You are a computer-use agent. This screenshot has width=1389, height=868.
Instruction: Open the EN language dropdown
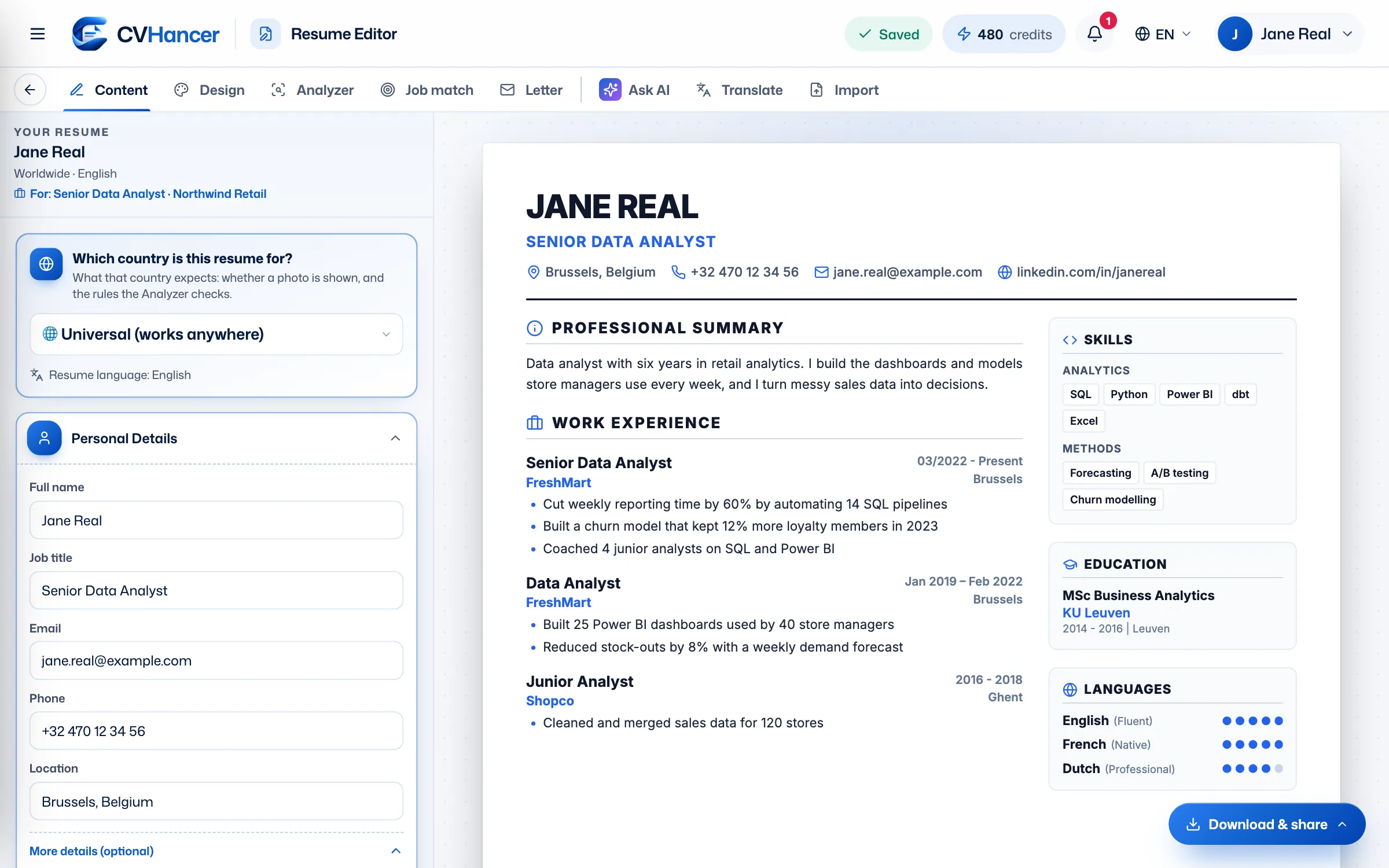click(x=1163, y=34)
